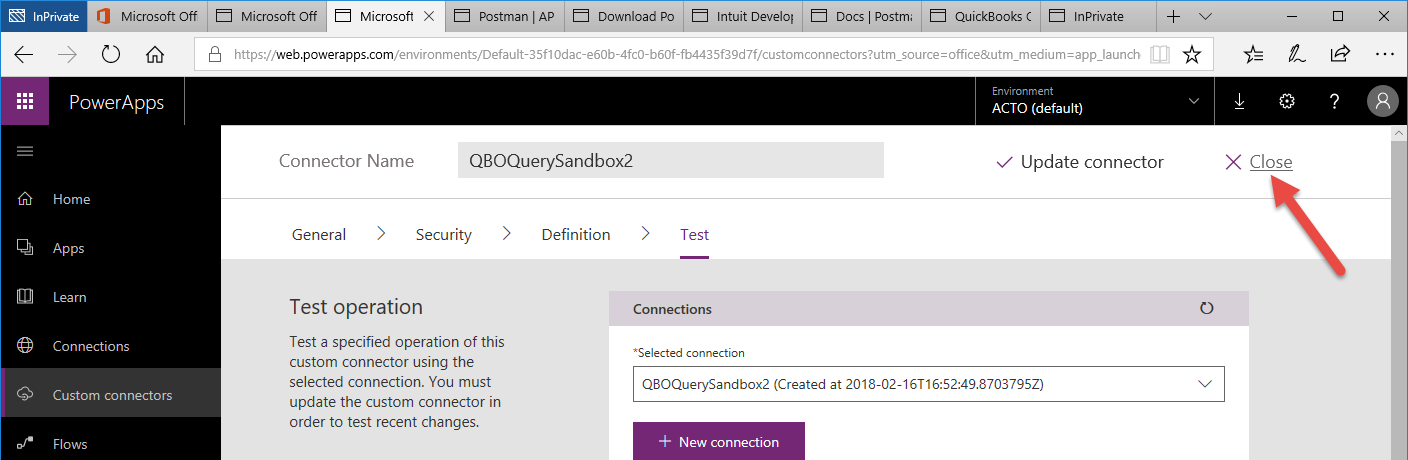The image size is (1408, 460).
Task: Click the Learn book icon
Action: (25, 297)
